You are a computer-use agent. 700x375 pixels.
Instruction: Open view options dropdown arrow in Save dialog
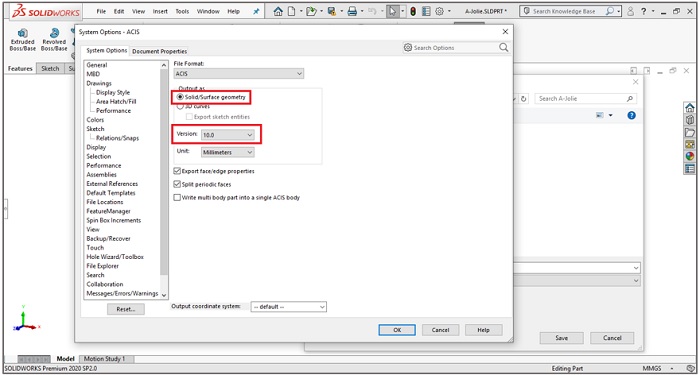[610, 115]
